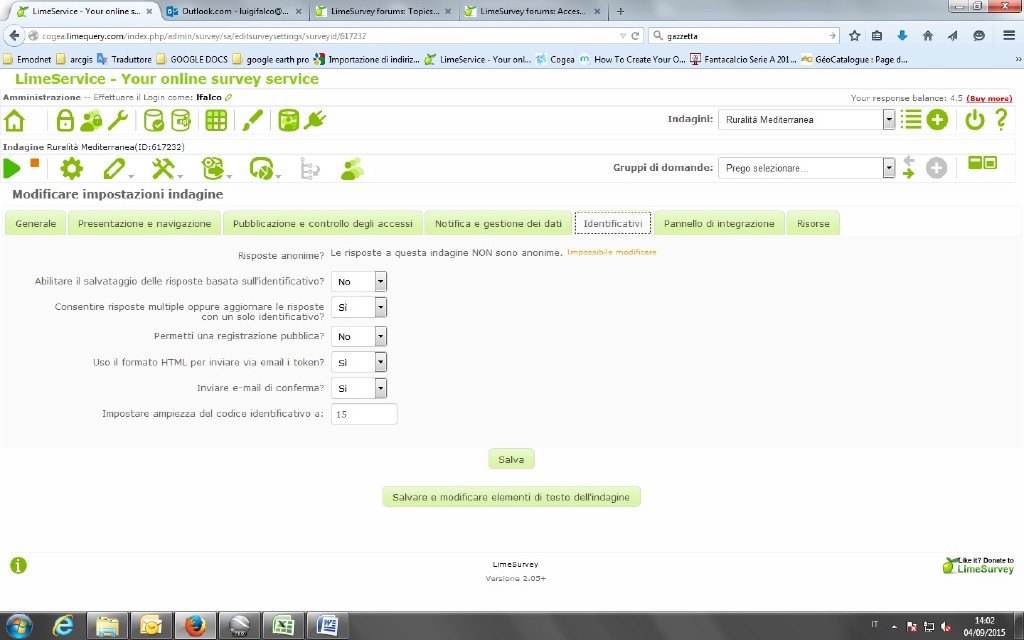
Task: Open plugin manager plug icon
Action: click(x=315, y=121)
